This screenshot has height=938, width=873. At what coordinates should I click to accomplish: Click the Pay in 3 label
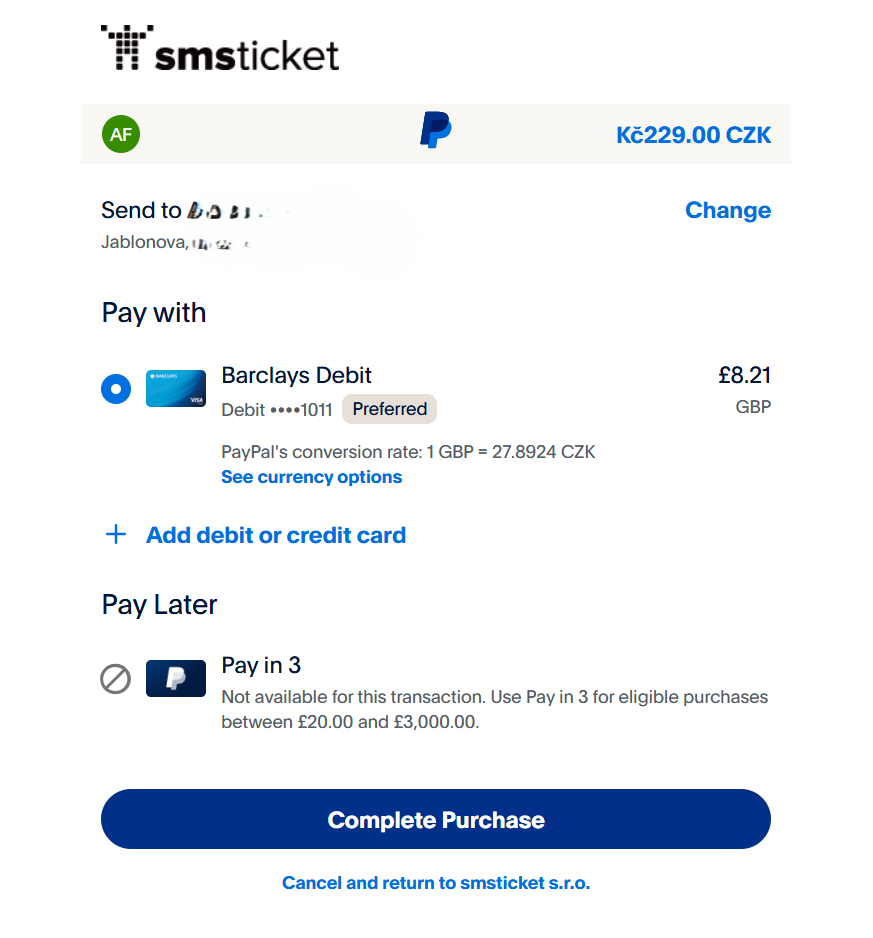(261, 665)
